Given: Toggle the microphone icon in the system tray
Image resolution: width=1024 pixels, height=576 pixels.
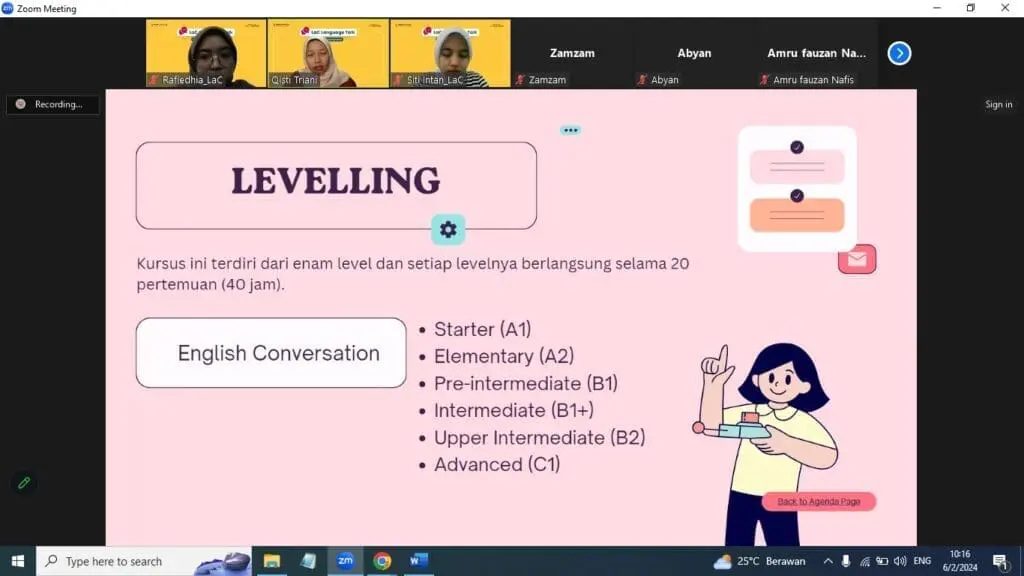Looking at the screenshot, I should click(x=846, y=561).
